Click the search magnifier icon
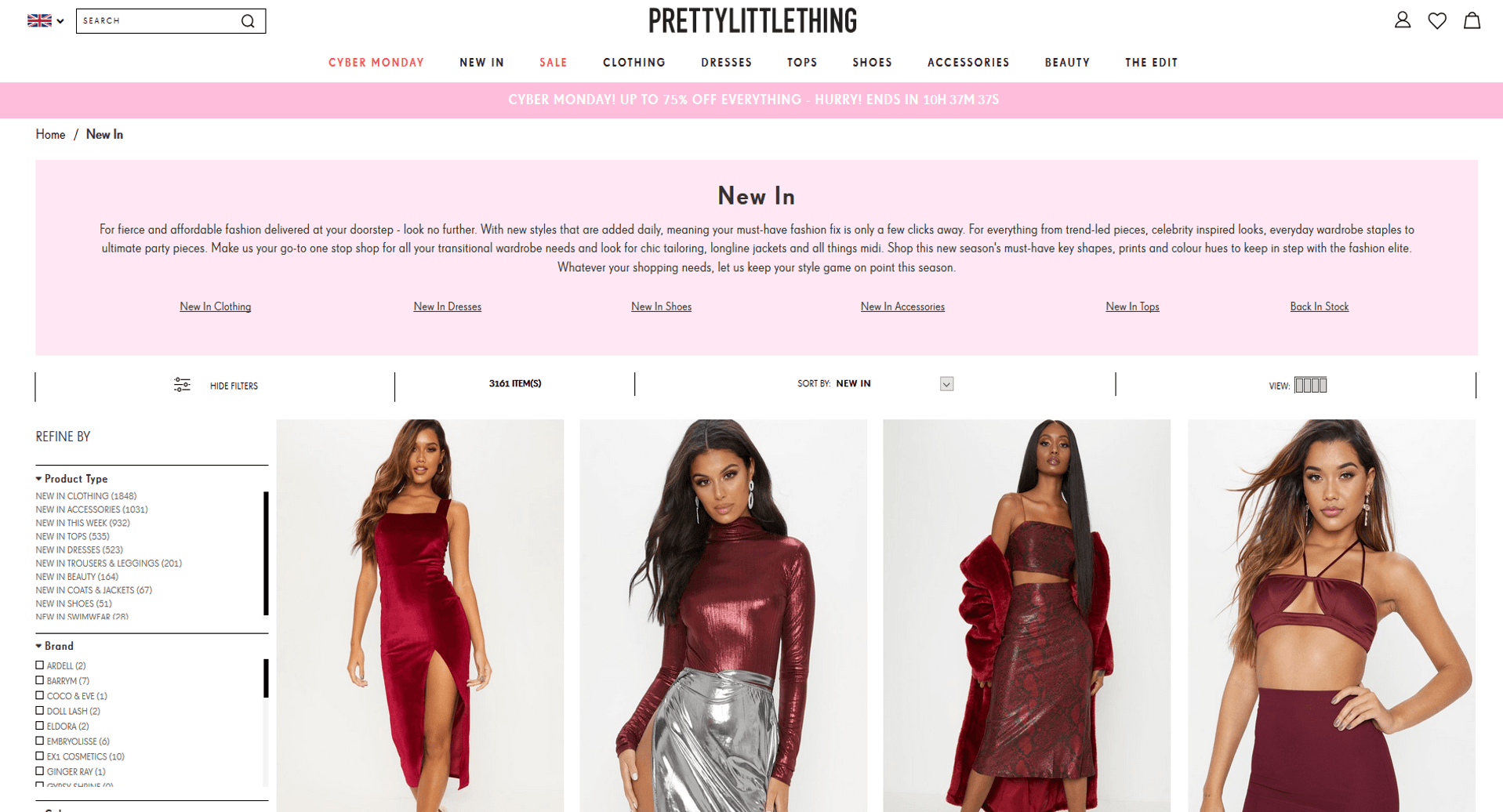The height and width of the screenshot is (812, 1503). pyautogui.click(x=248, y=21)
